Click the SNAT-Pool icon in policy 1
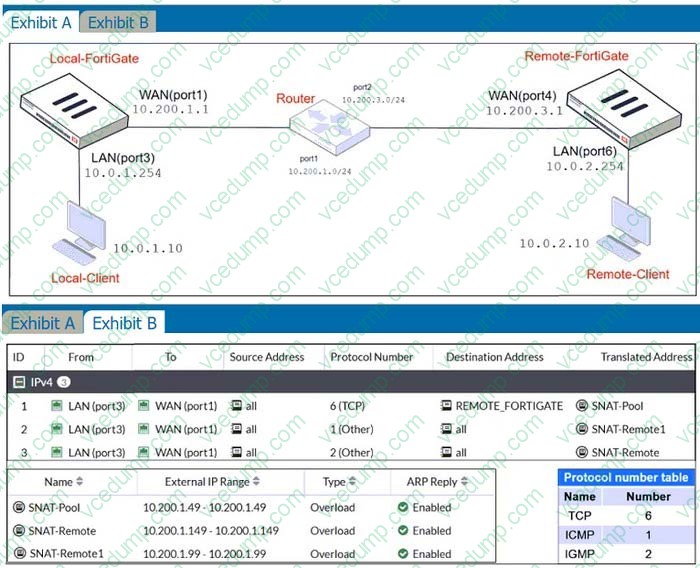 tap(582, 406)
